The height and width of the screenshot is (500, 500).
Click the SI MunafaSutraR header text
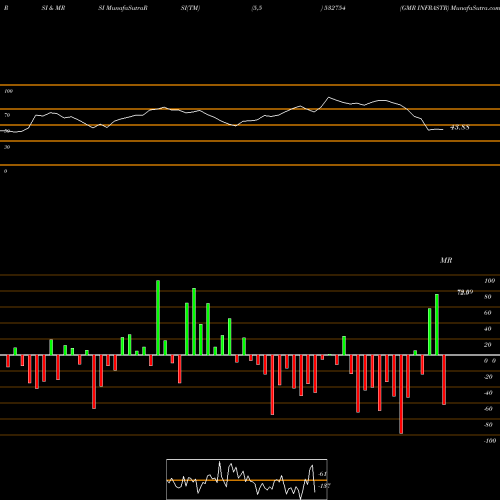click(x=123, y=8)
